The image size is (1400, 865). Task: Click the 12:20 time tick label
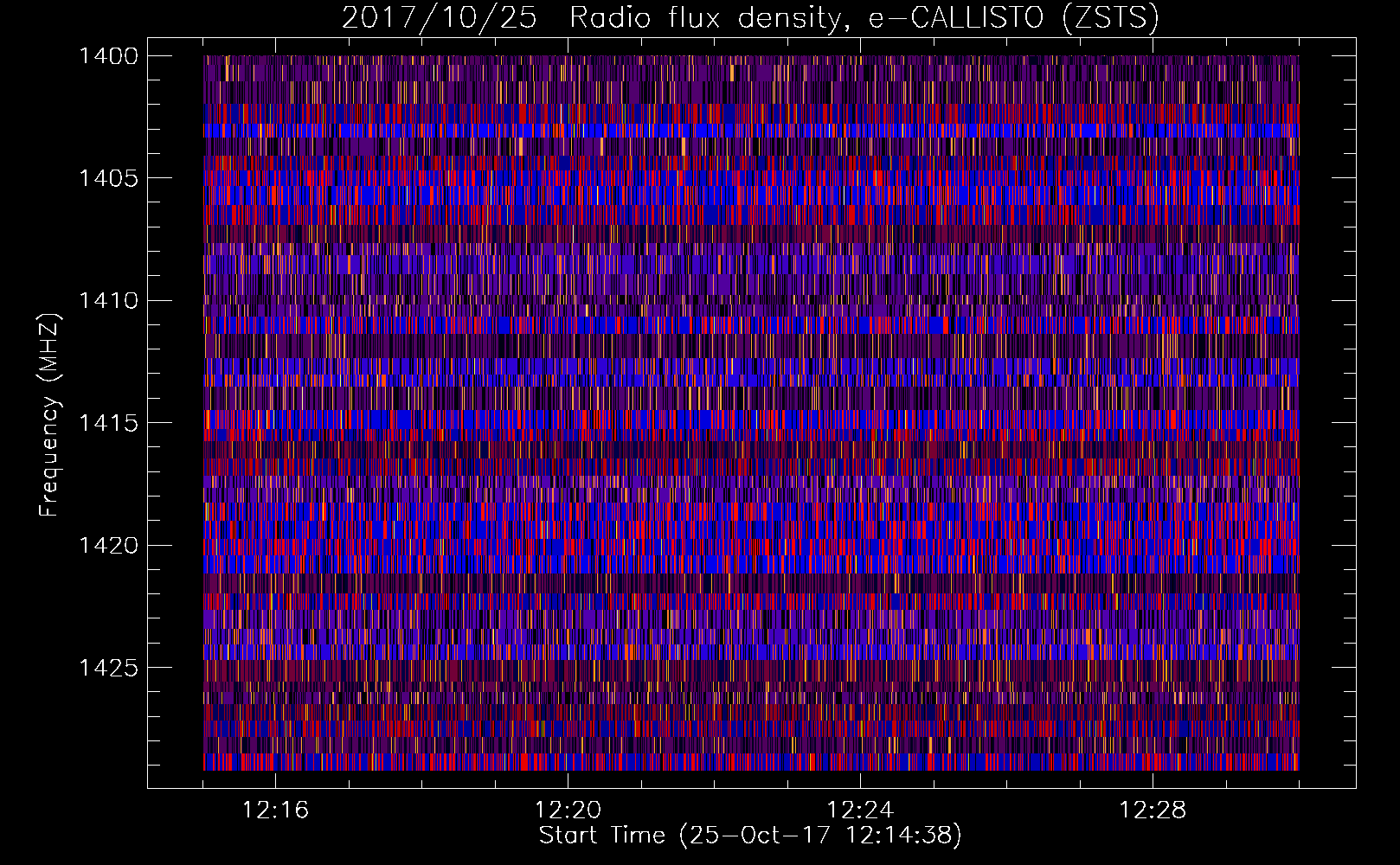pos(568,811)
